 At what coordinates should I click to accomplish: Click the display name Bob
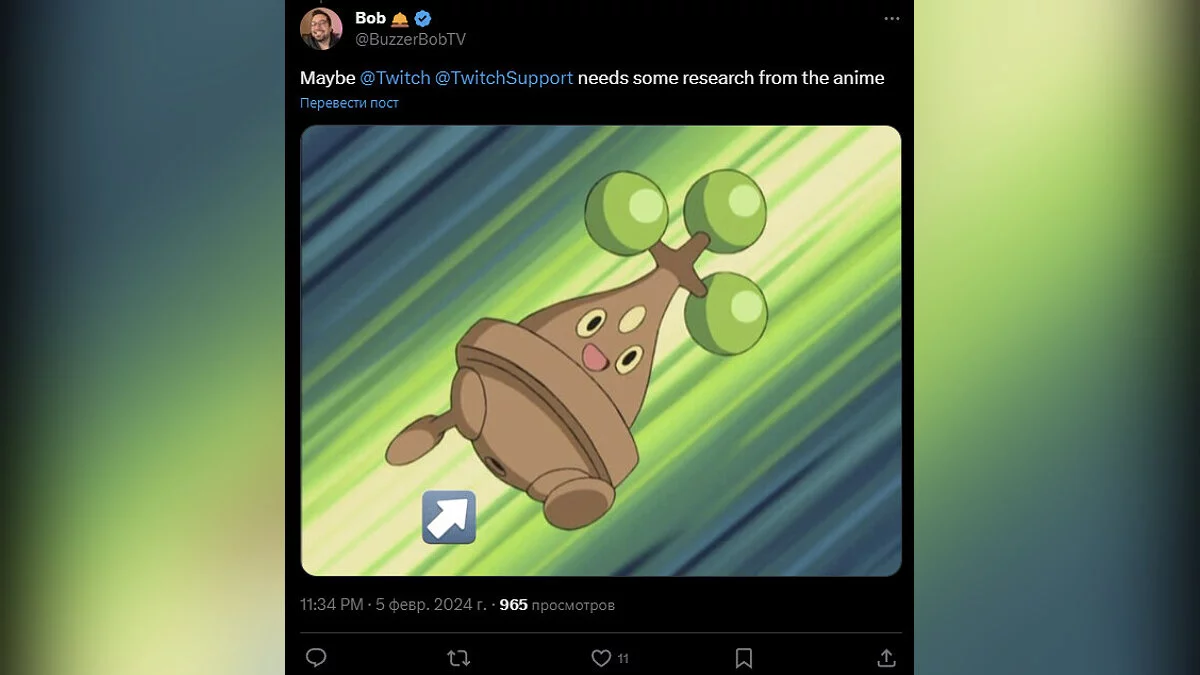pos(370,18)
